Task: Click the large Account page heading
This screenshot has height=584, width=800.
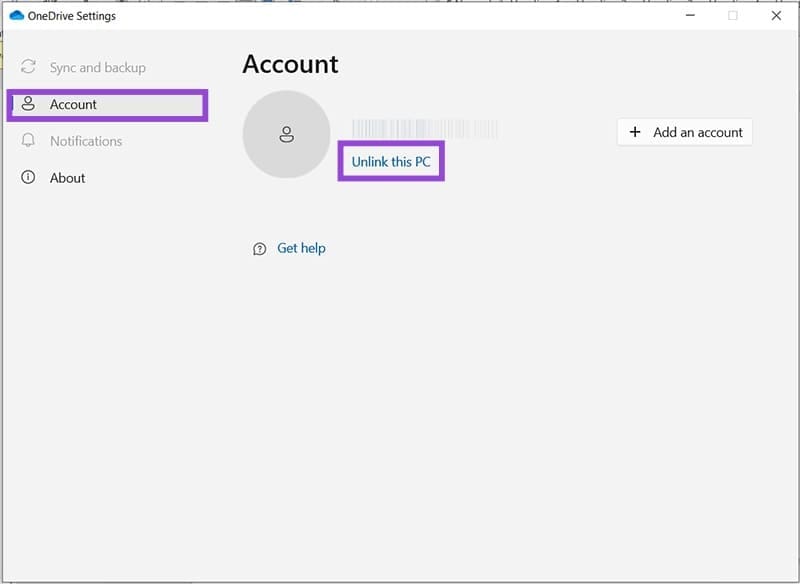Action: 290,64
